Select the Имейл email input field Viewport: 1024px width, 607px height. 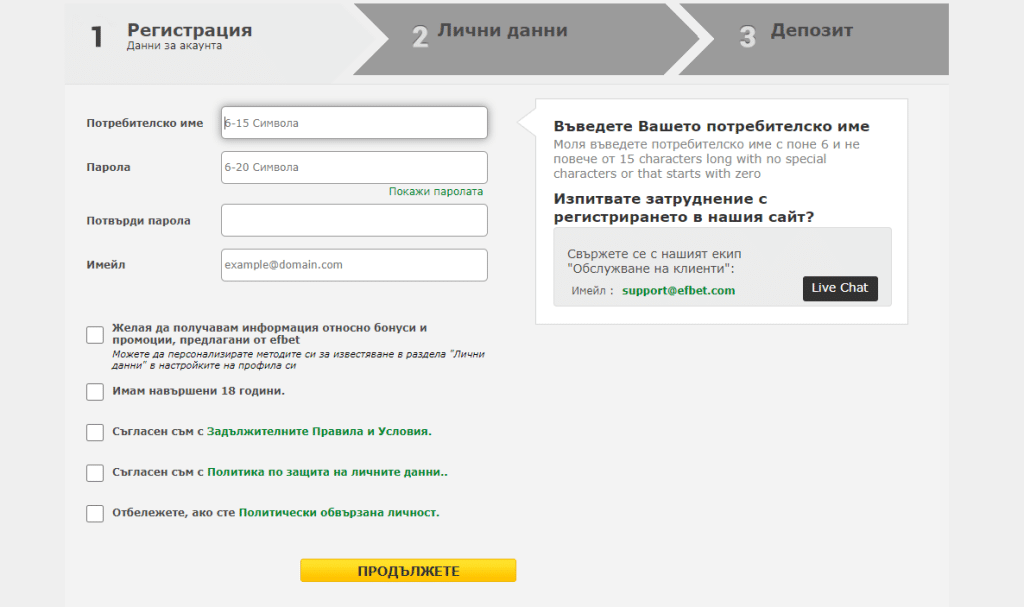tap(354, 265)
